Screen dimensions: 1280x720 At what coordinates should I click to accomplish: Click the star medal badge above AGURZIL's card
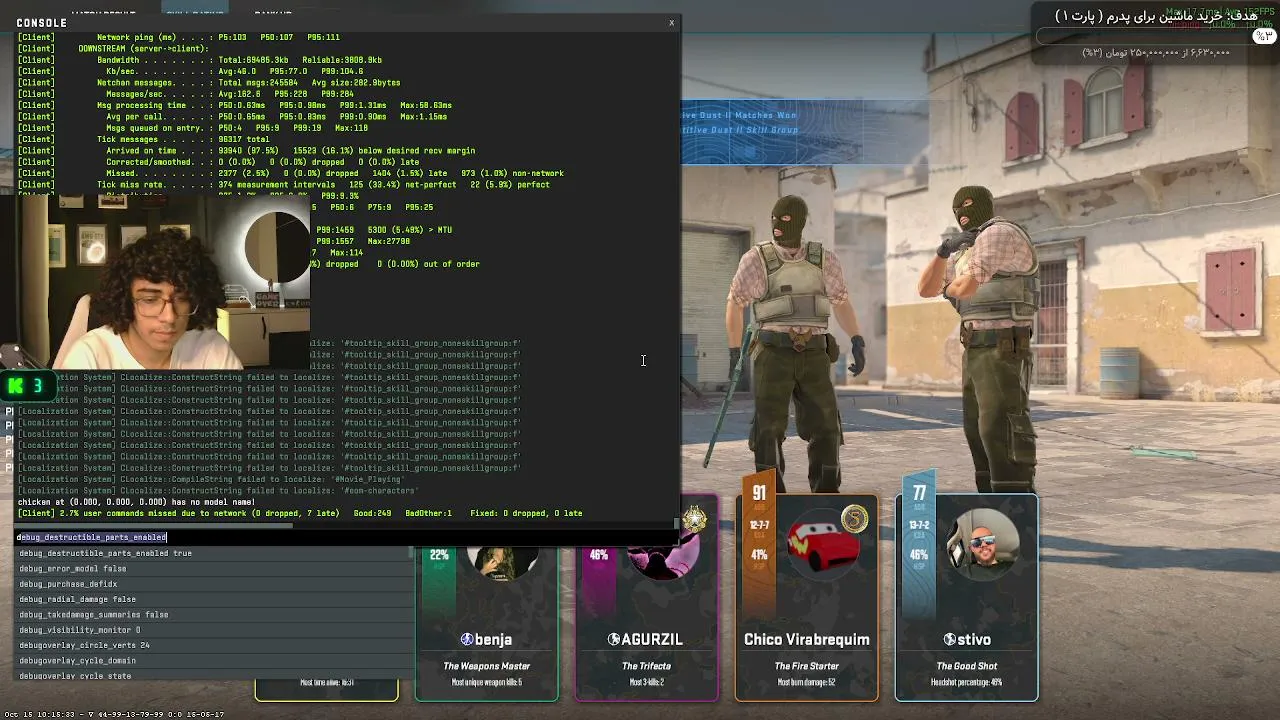(694, 520)
